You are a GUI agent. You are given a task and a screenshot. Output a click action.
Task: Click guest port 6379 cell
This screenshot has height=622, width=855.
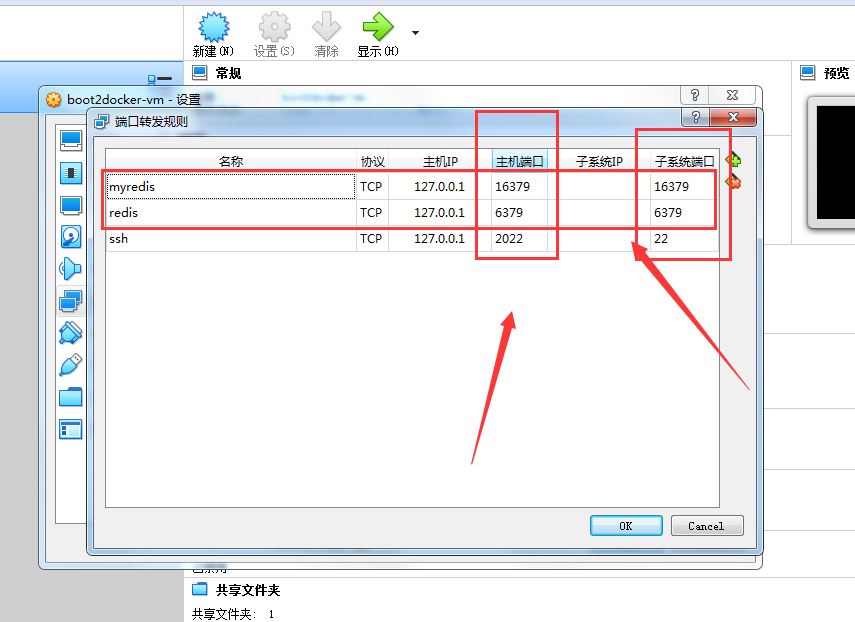pyautogui.click(x=684, y=213)
